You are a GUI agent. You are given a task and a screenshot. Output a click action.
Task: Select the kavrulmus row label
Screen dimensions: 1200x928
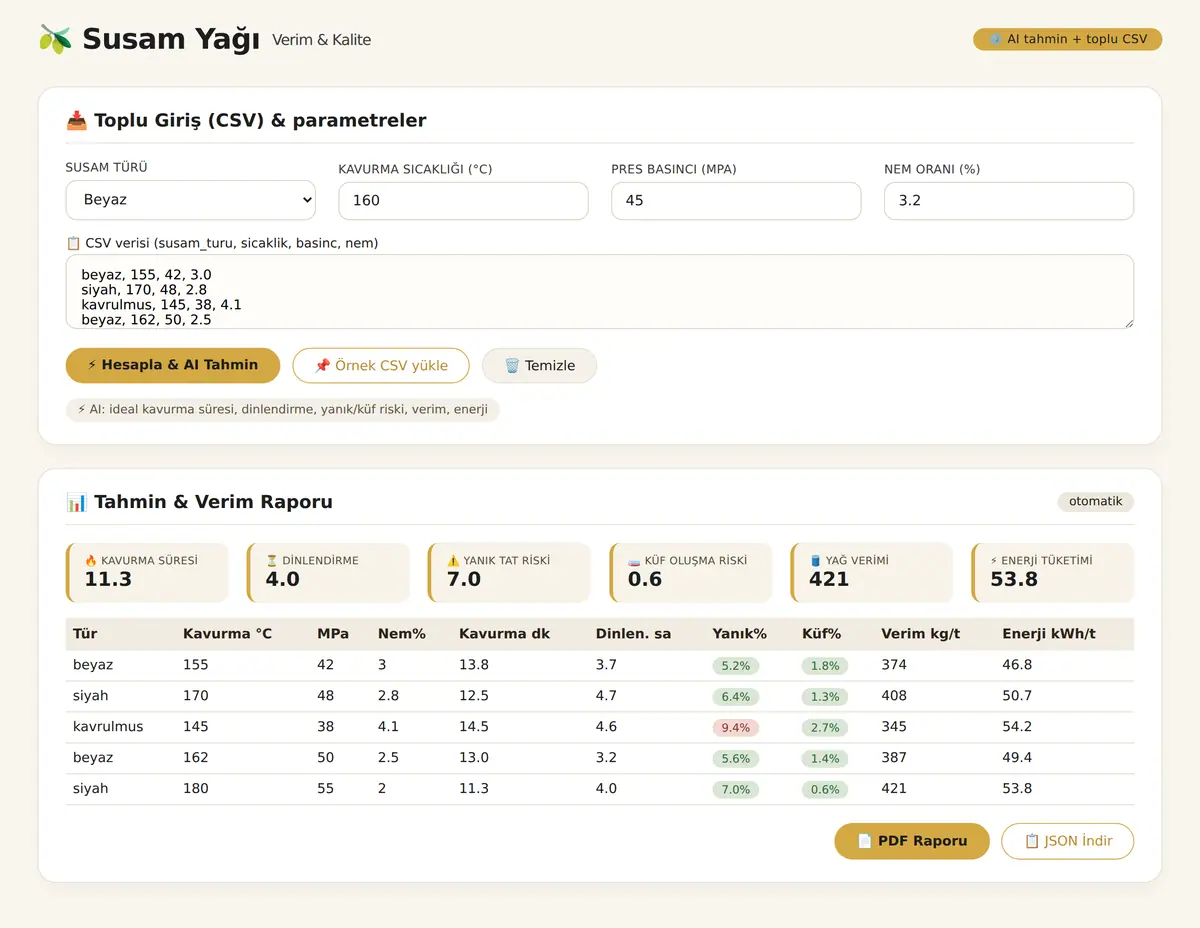pyautogui.click(x=108, y=727)
